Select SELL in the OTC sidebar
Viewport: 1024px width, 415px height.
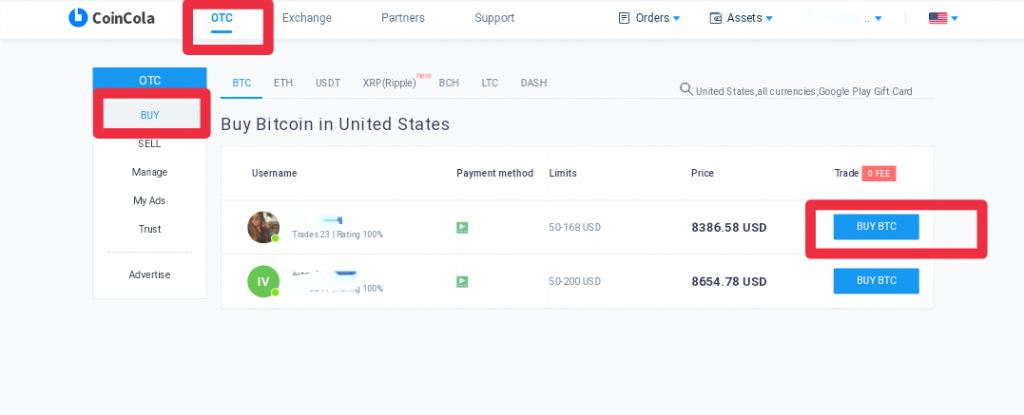150,144
